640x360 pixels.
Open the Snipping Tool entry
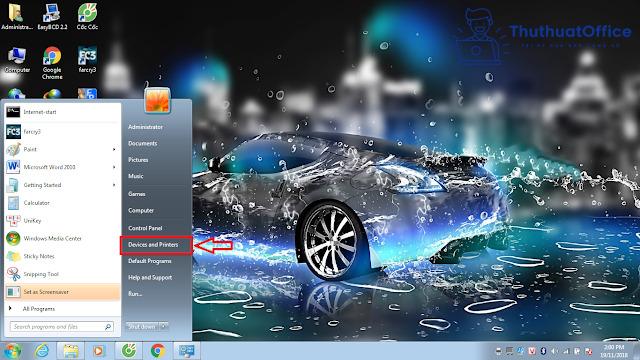point(62,274)
